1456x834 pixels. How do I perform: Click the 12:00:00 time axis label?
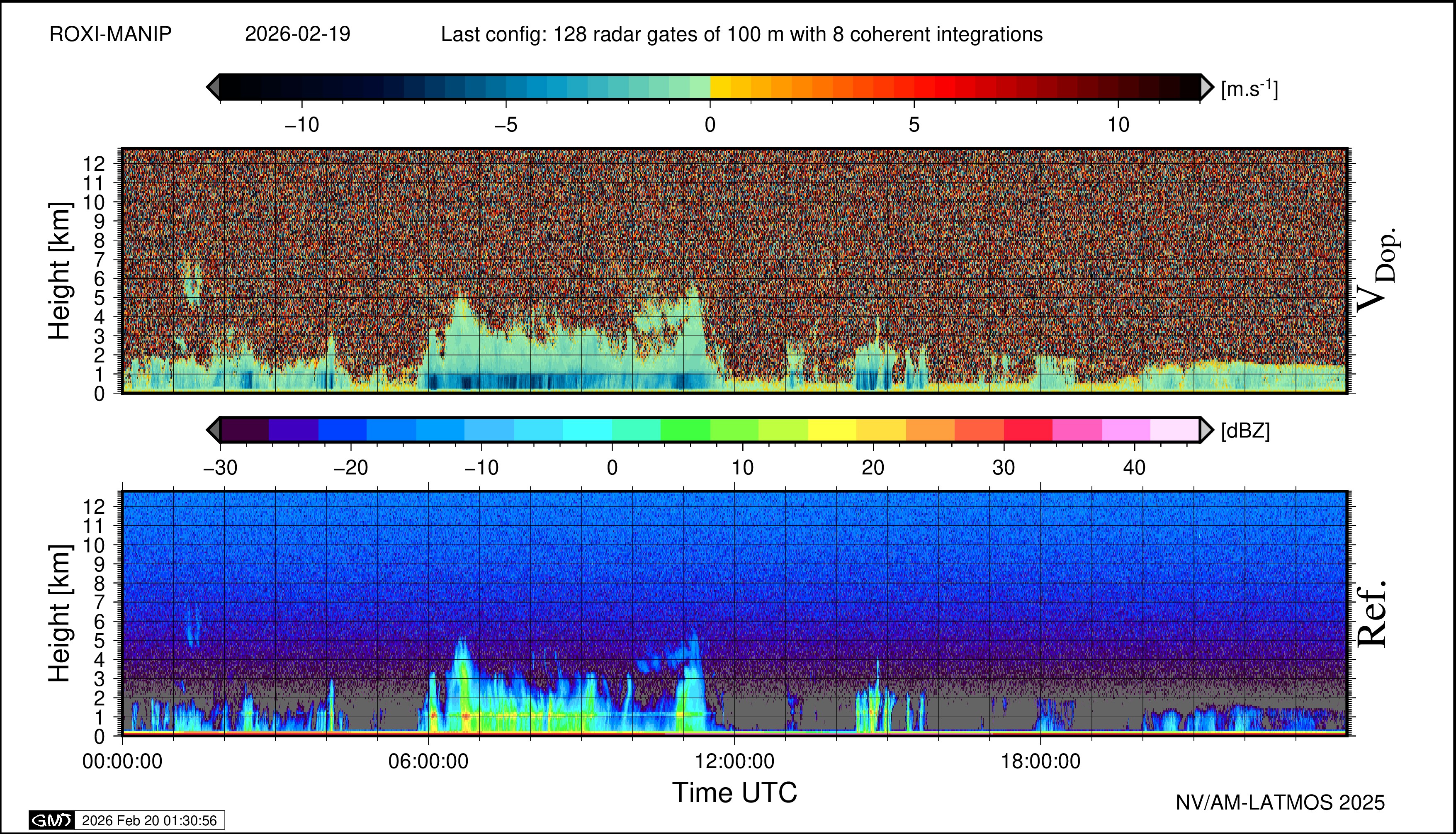pos(734,761)
